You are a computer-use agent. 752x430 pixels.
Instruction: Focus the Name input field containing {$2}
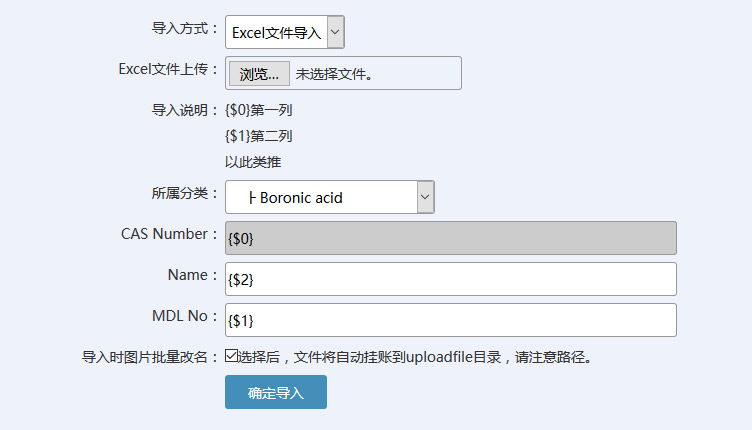(x=450, y=279)
